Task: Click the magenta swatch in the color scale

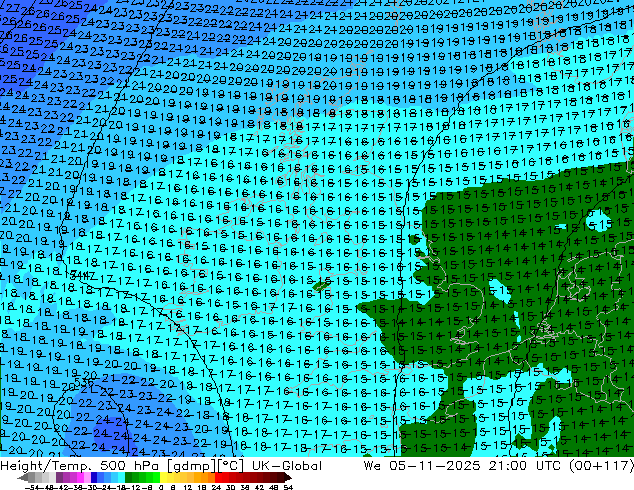Action: coord(80,478)
